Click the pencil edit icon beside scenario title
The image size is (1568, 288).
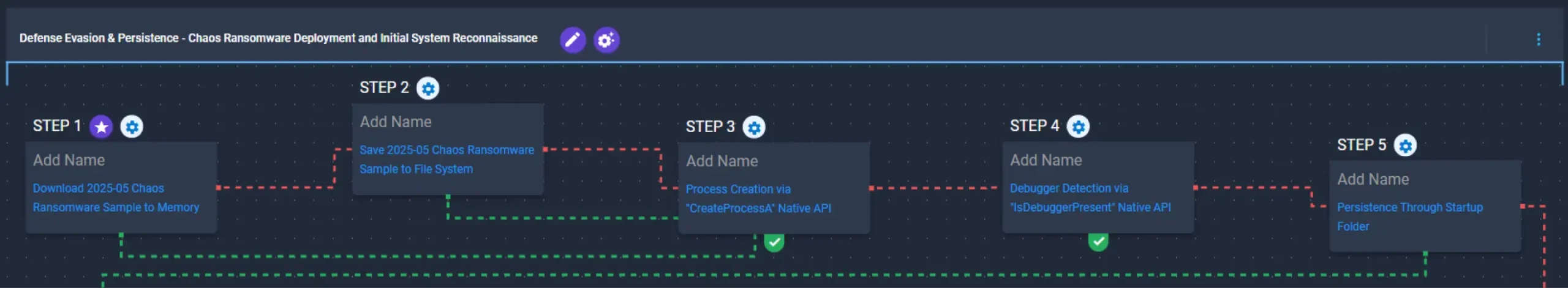[x=572, y=40]
